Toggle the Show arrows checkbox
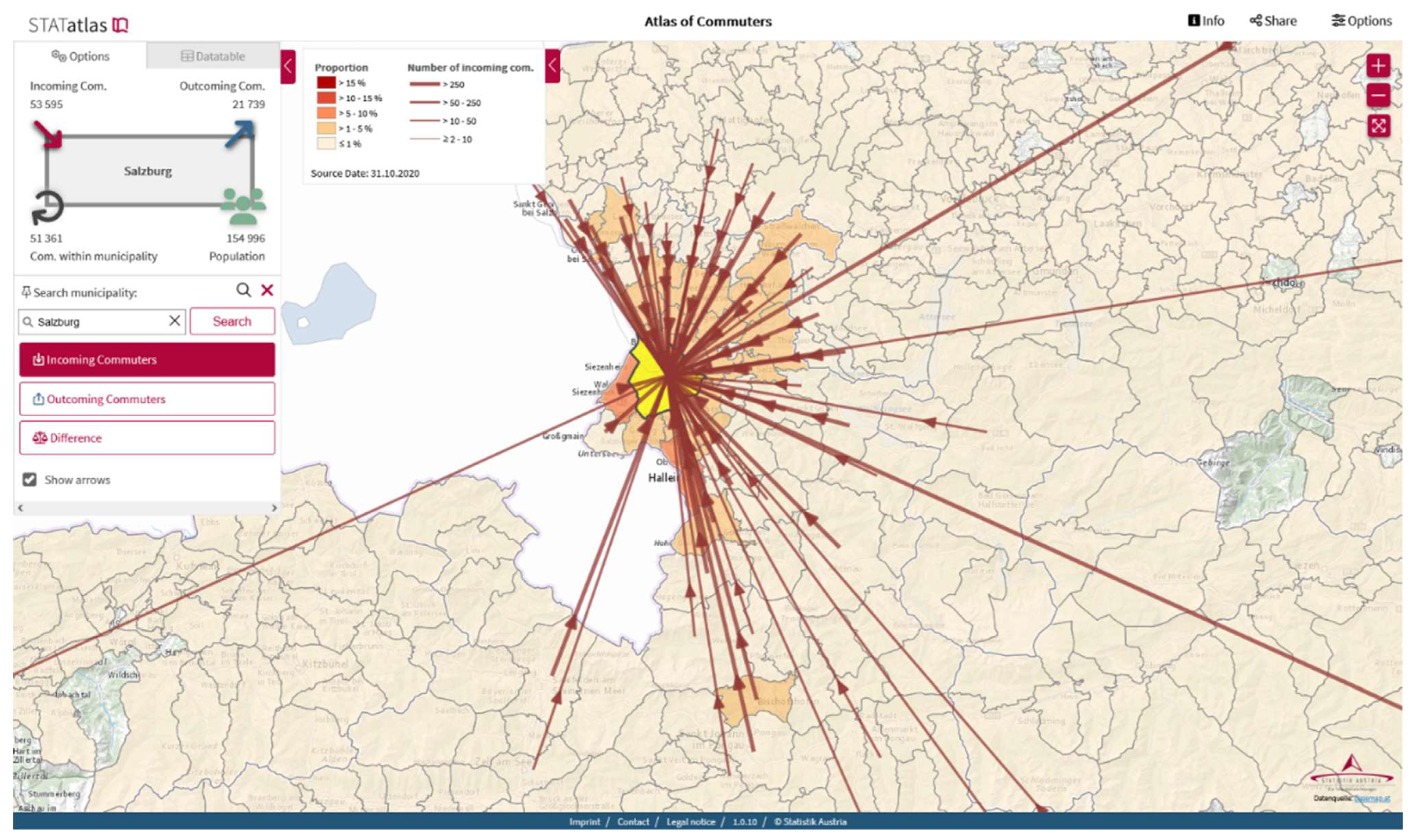Image resolution: width=1413 pixels, height=840 pixels. click(29, 479)
